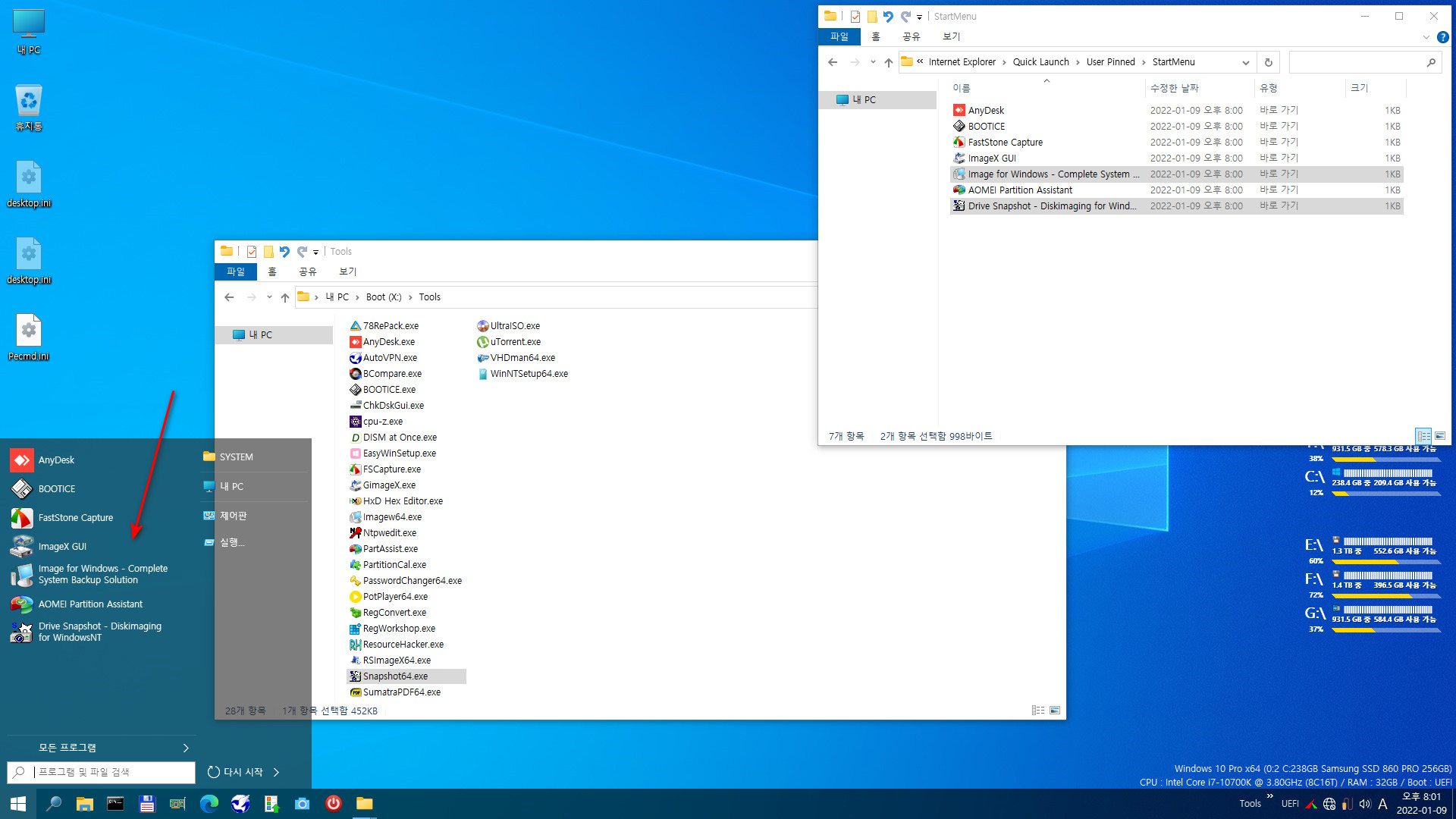Switch Tools window to large icons view
This screenshot has width=1456, height=819.
1055,711
